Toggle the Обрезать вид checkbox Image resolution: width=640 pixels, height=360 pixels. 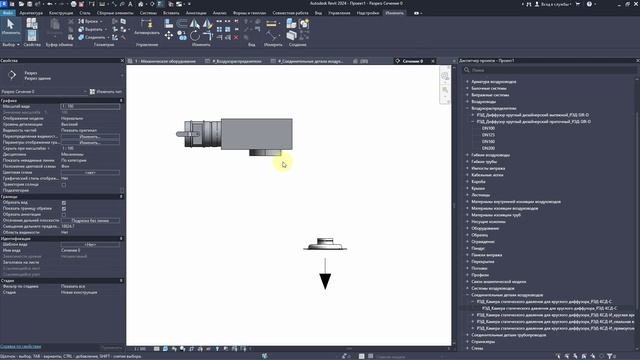coord(64,202)
